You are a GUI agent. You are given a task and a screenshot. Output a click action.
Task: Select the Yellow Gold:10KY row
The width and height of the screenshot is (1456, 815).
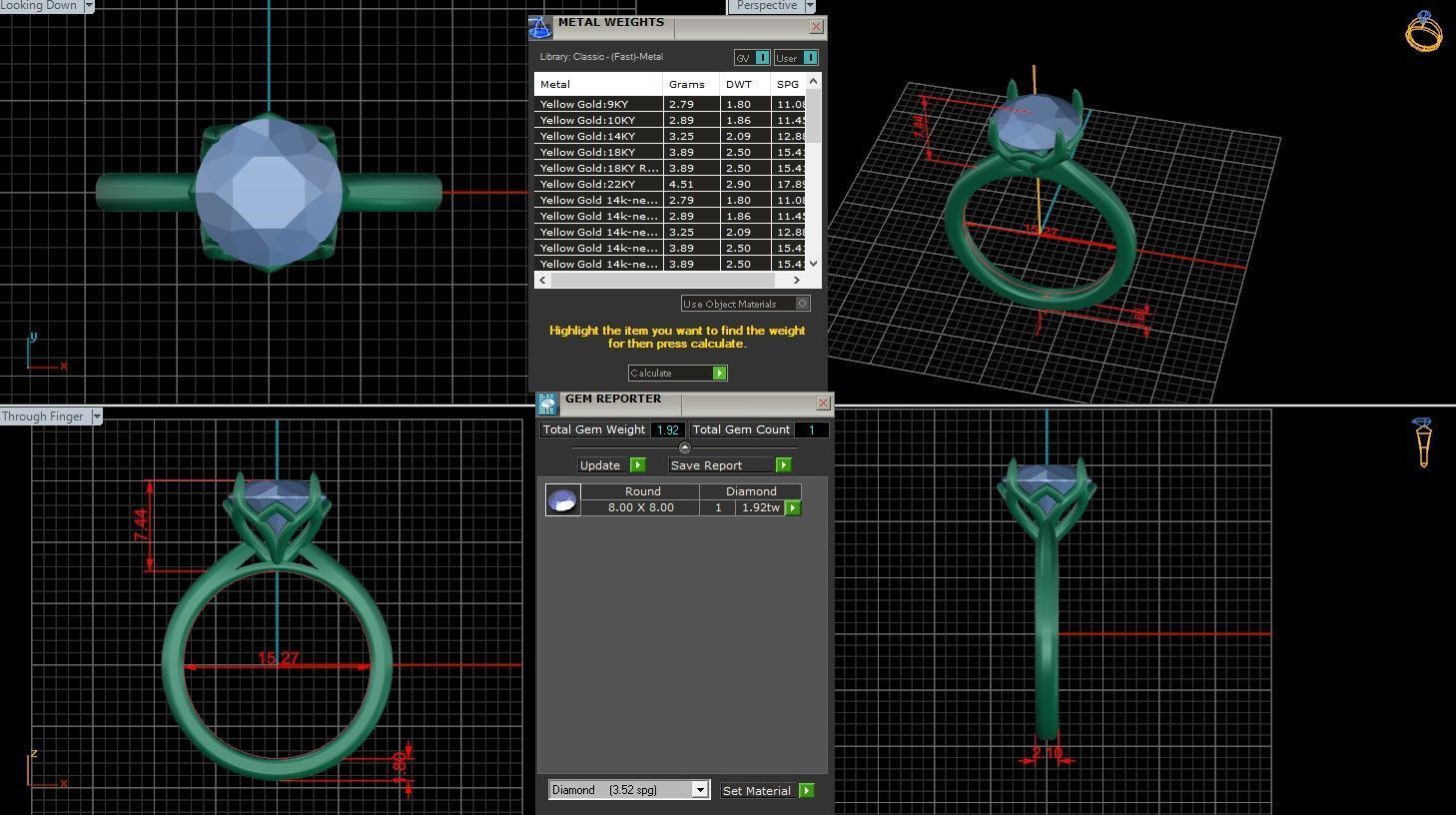tap(670, 120)
